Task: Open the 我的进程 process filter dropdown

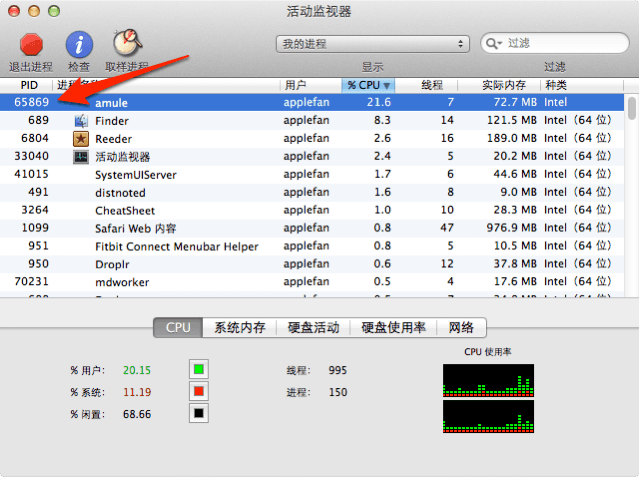Action: pos(372,44)
